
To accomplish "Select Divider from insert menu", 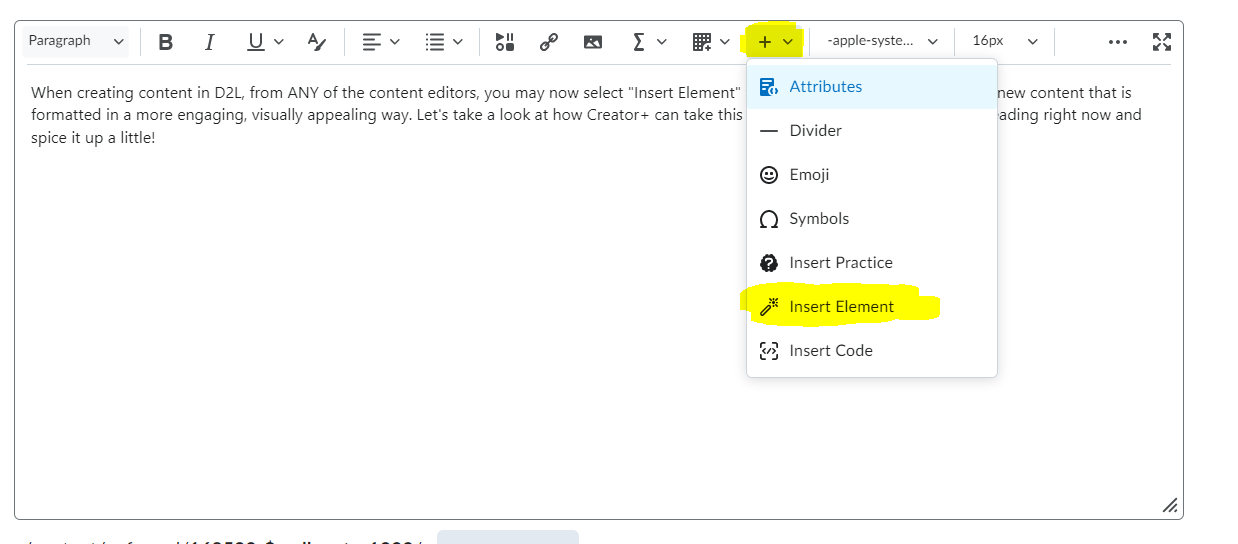I will pyautogui.click(x=872, y=131).
